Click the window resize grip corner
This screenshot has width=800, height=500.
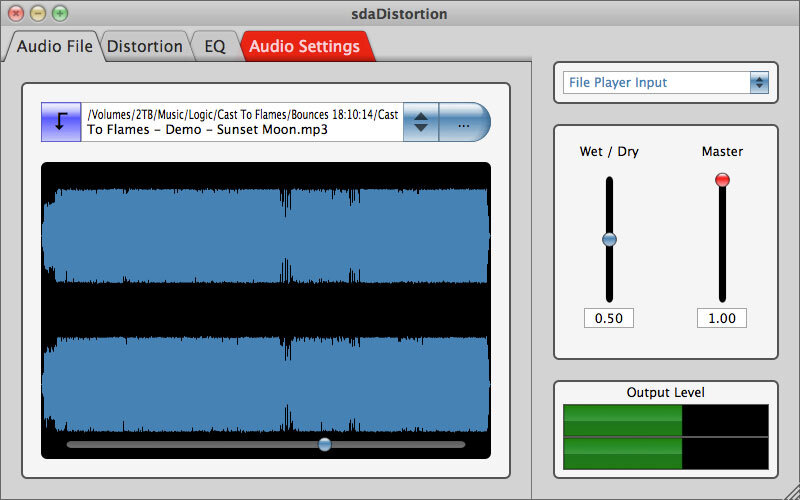coord(791,491)
